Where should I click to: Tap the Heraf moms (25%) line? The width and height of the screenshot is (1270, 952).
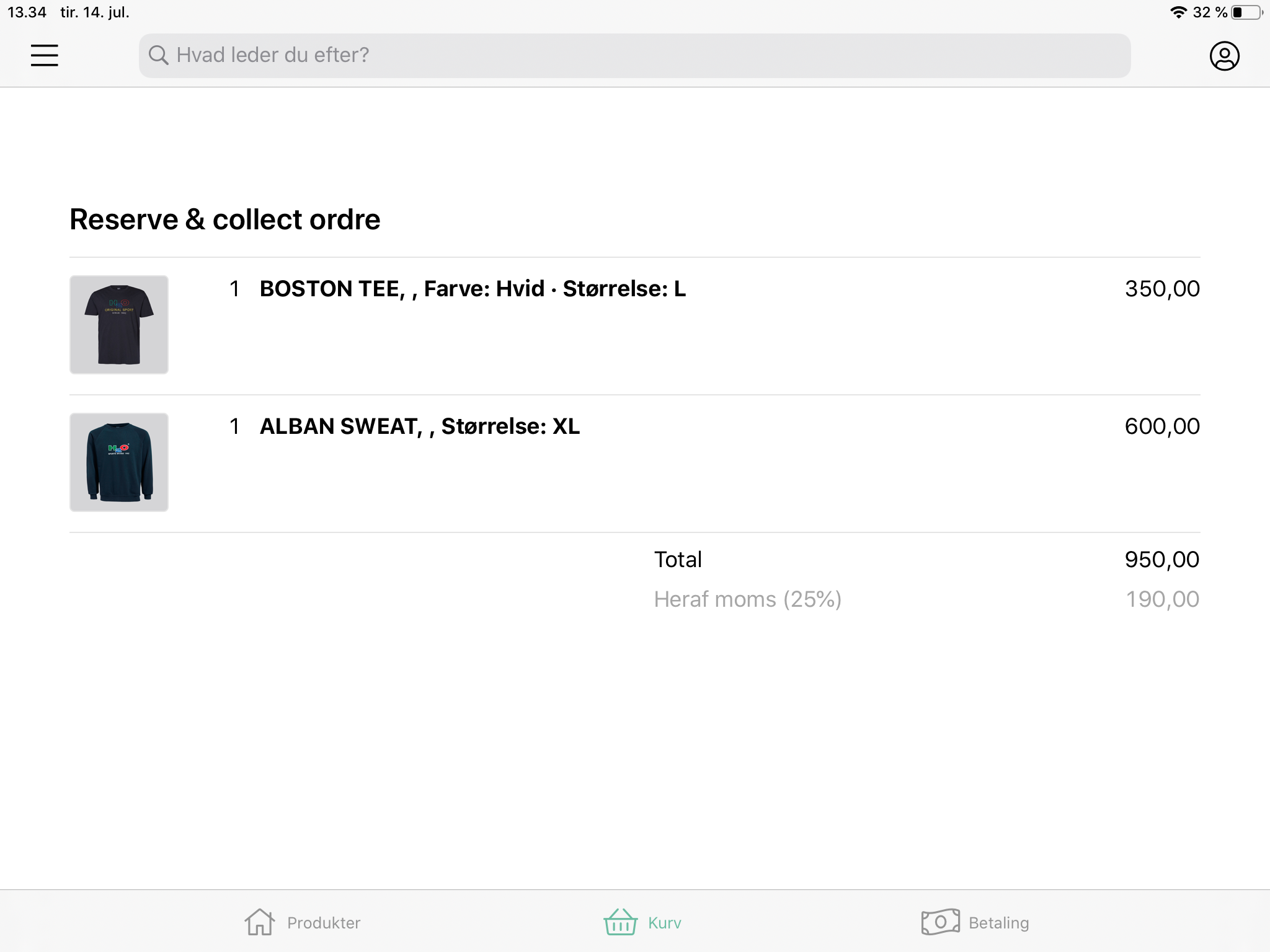[x=747, y=599]
